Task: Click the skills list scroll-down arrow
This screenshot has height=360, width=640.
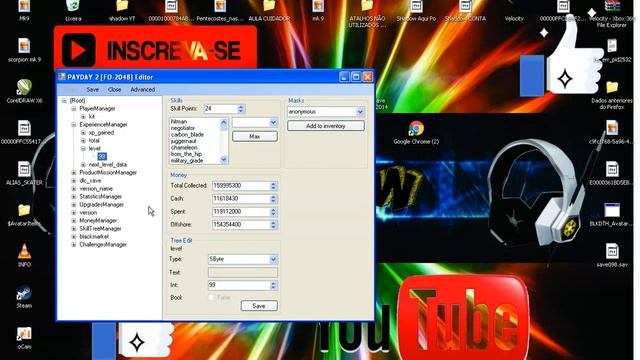Action: tap(224, 160)
